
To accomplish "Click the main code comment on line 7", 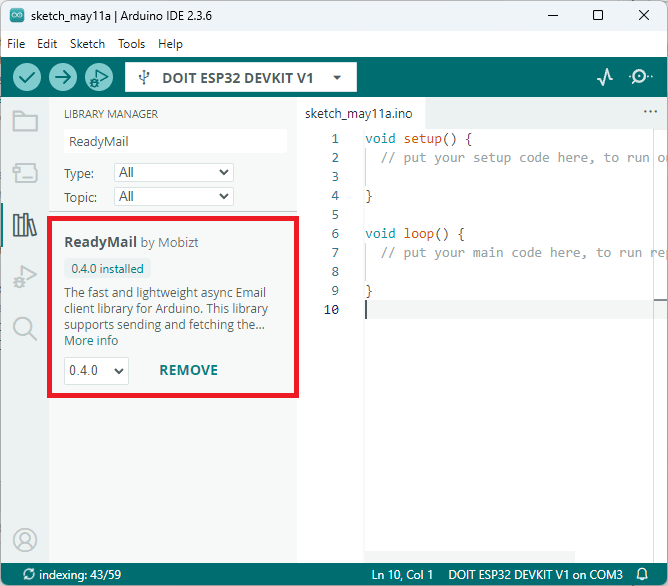I will [523, 253].
